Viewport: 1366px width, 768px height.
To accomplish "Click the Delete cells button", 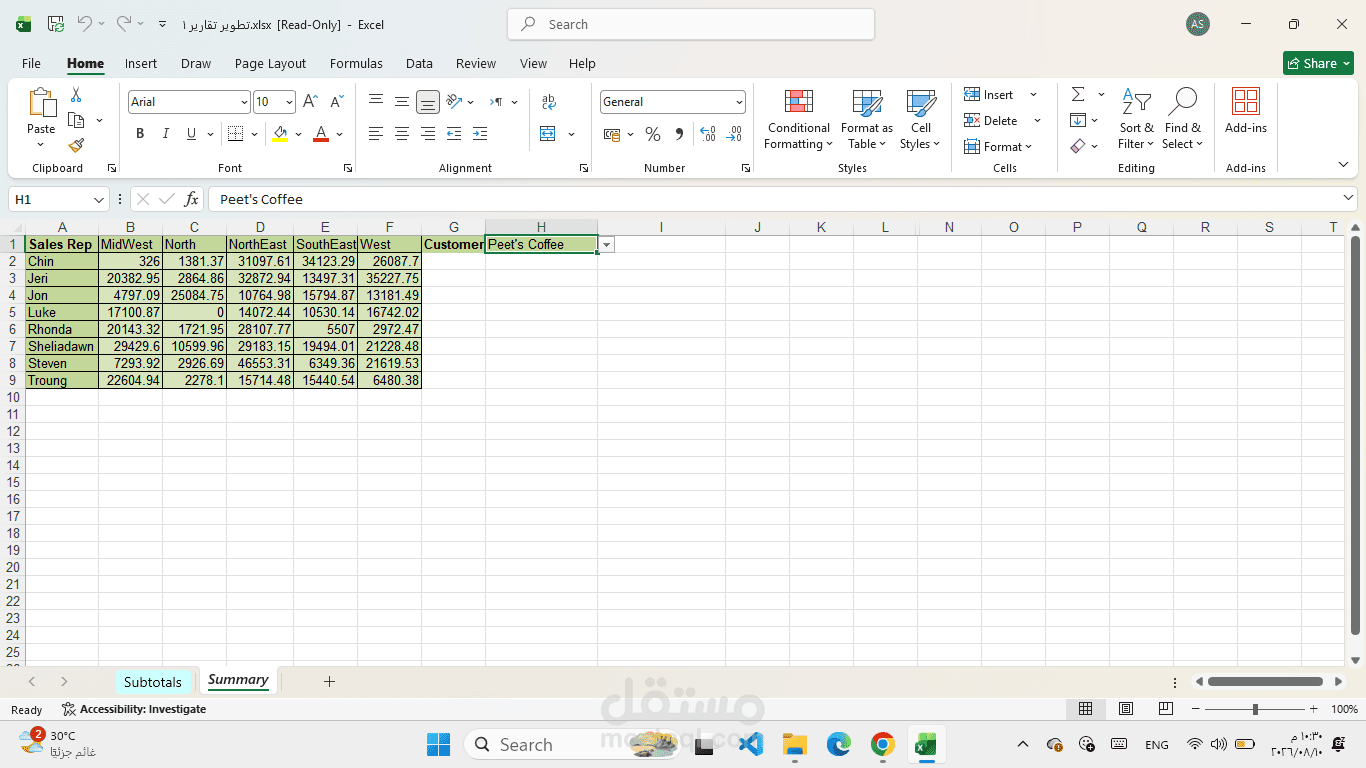I will pos(991,120).
